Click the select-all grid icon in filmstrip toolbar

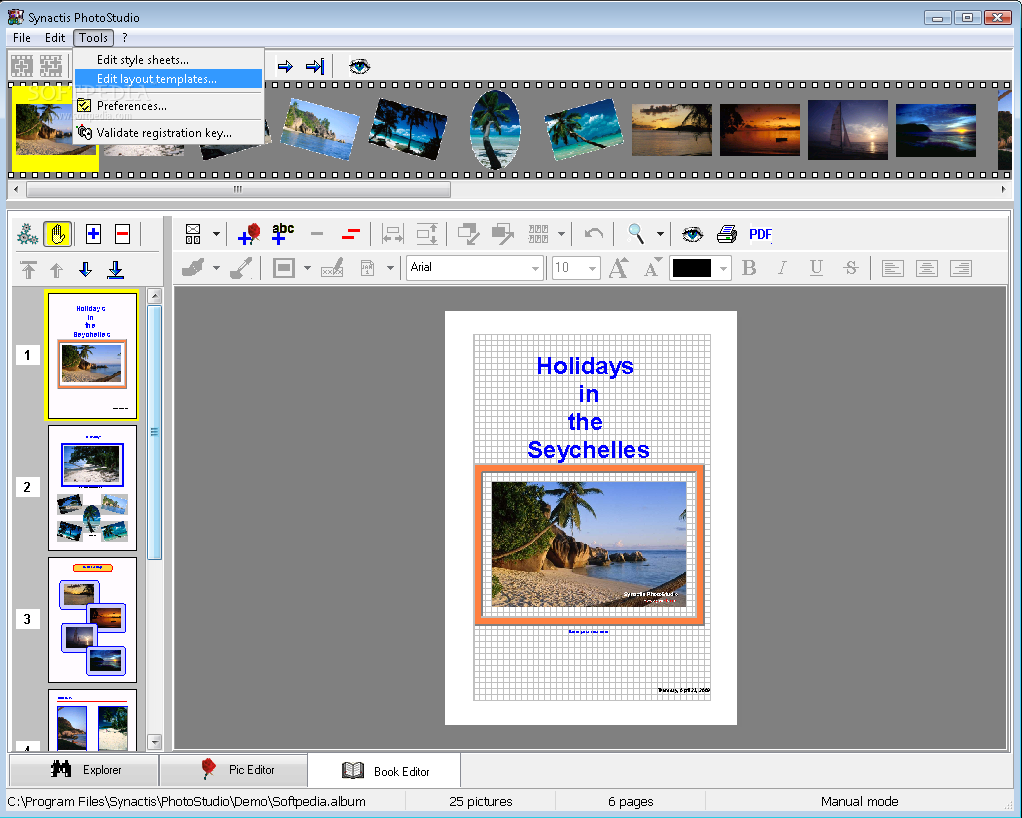pos(22,66)
